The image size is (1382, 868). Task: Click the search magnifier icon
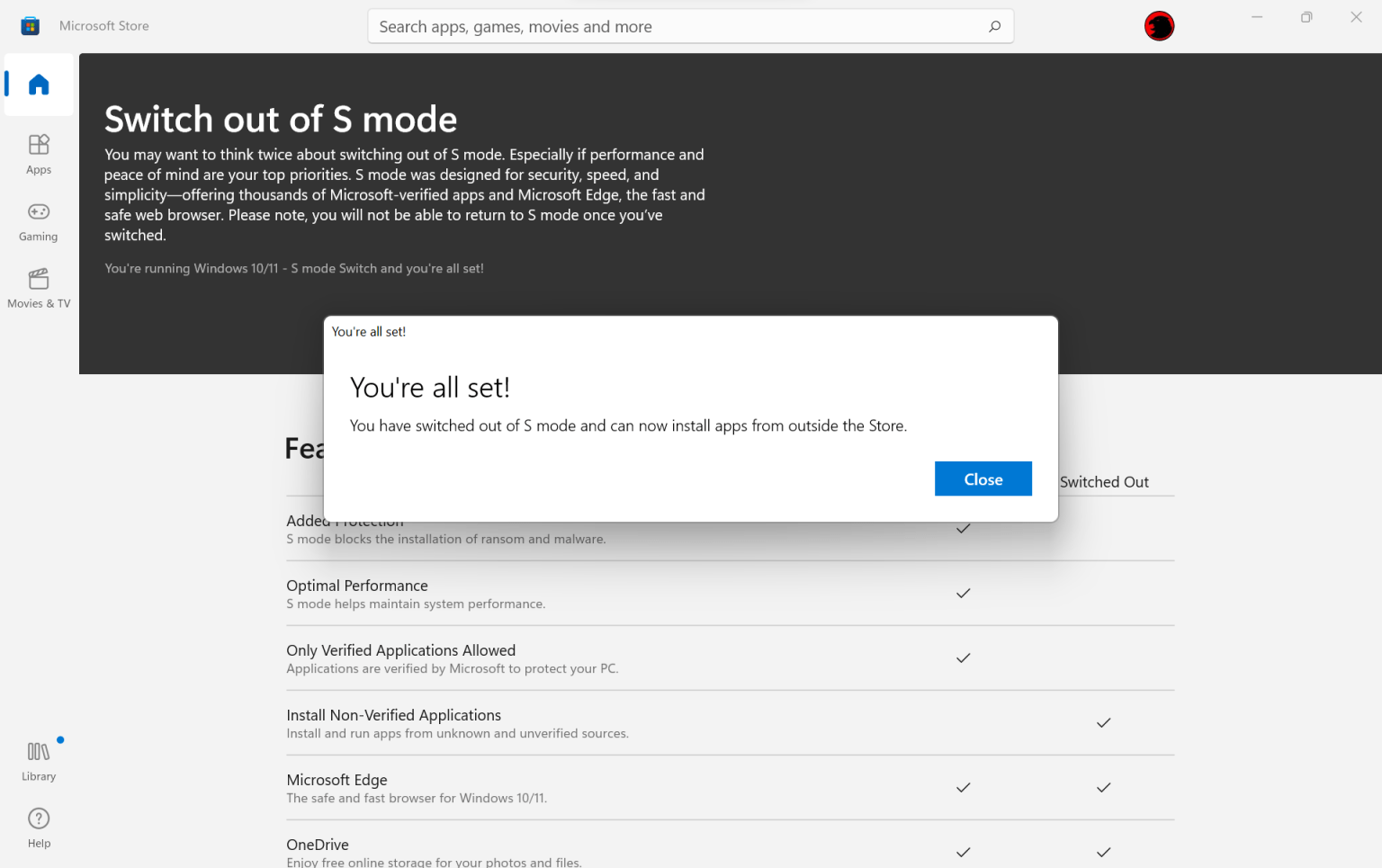994,27
